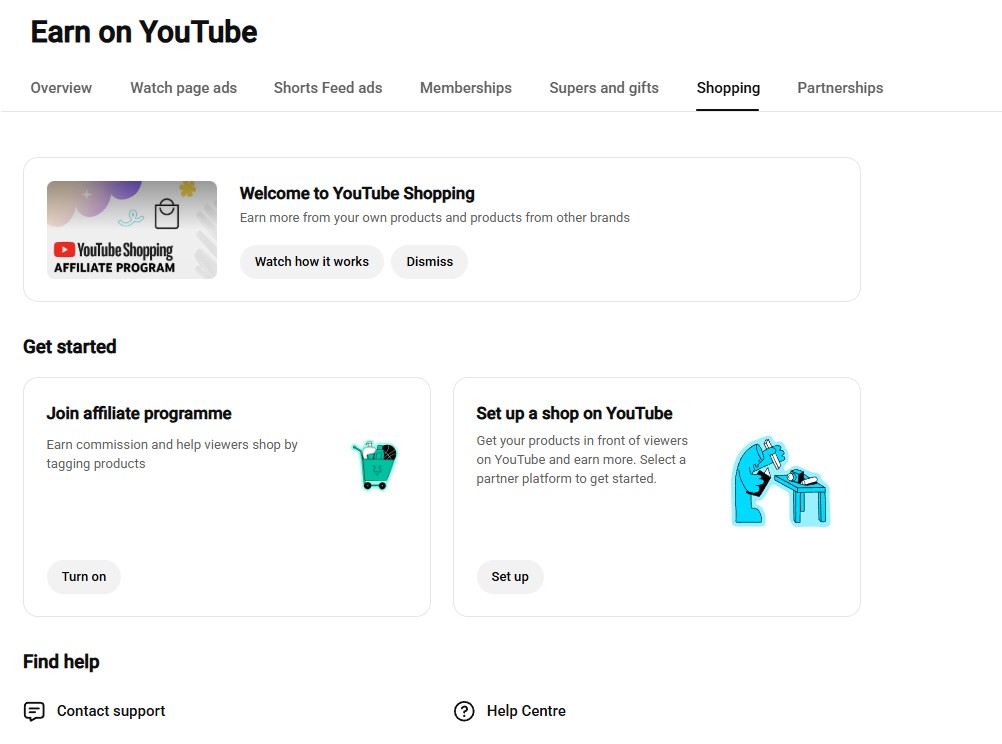Screen dimensions: 1002x744
Task: Click the Contact support chat icon
Action: coord(34,711)
